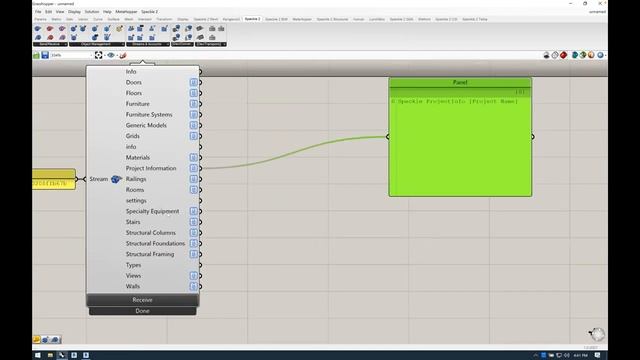Click the gold colored icon in Object Management panel
This screenshot has height=360, width=640.
(119, 29)
